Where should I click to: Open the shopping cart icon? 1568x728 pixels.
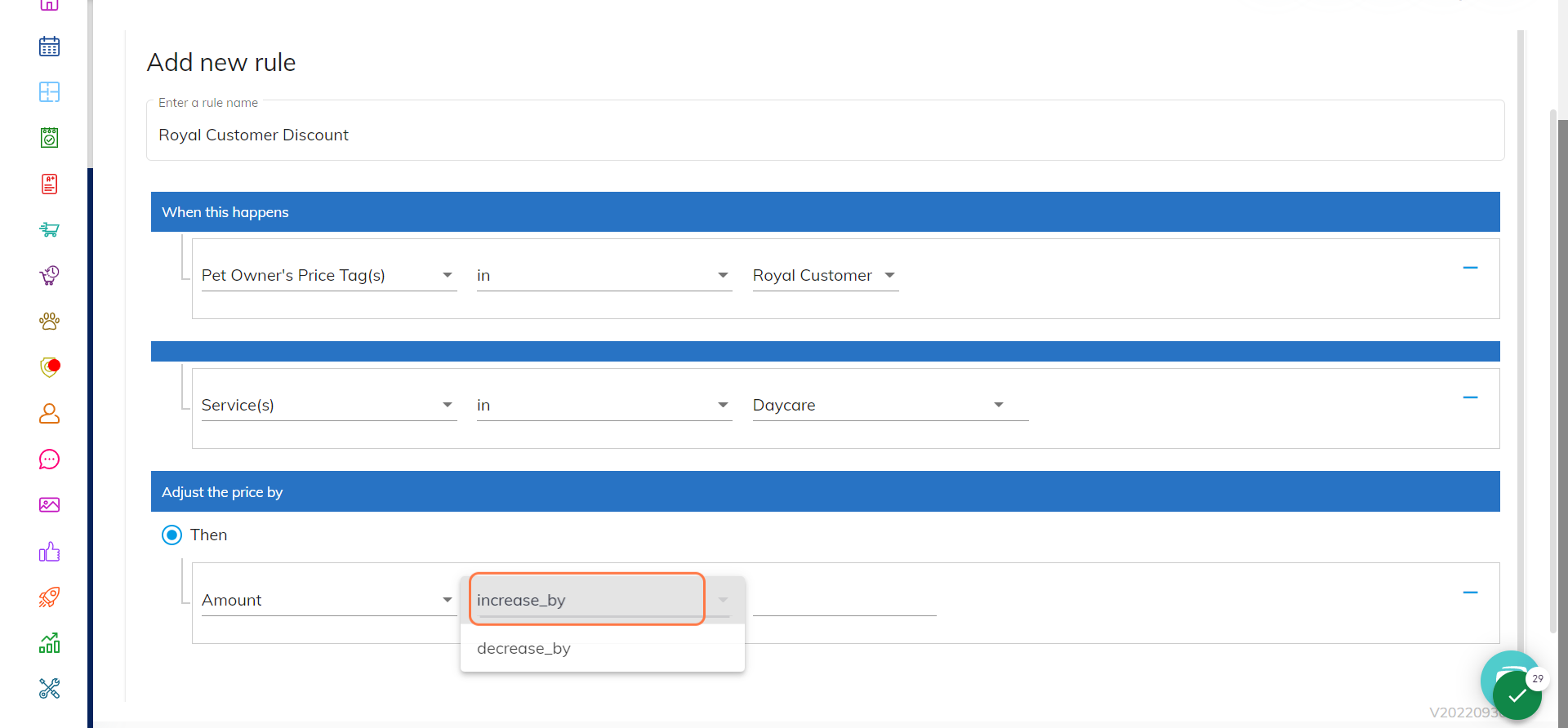pos(49,229)
